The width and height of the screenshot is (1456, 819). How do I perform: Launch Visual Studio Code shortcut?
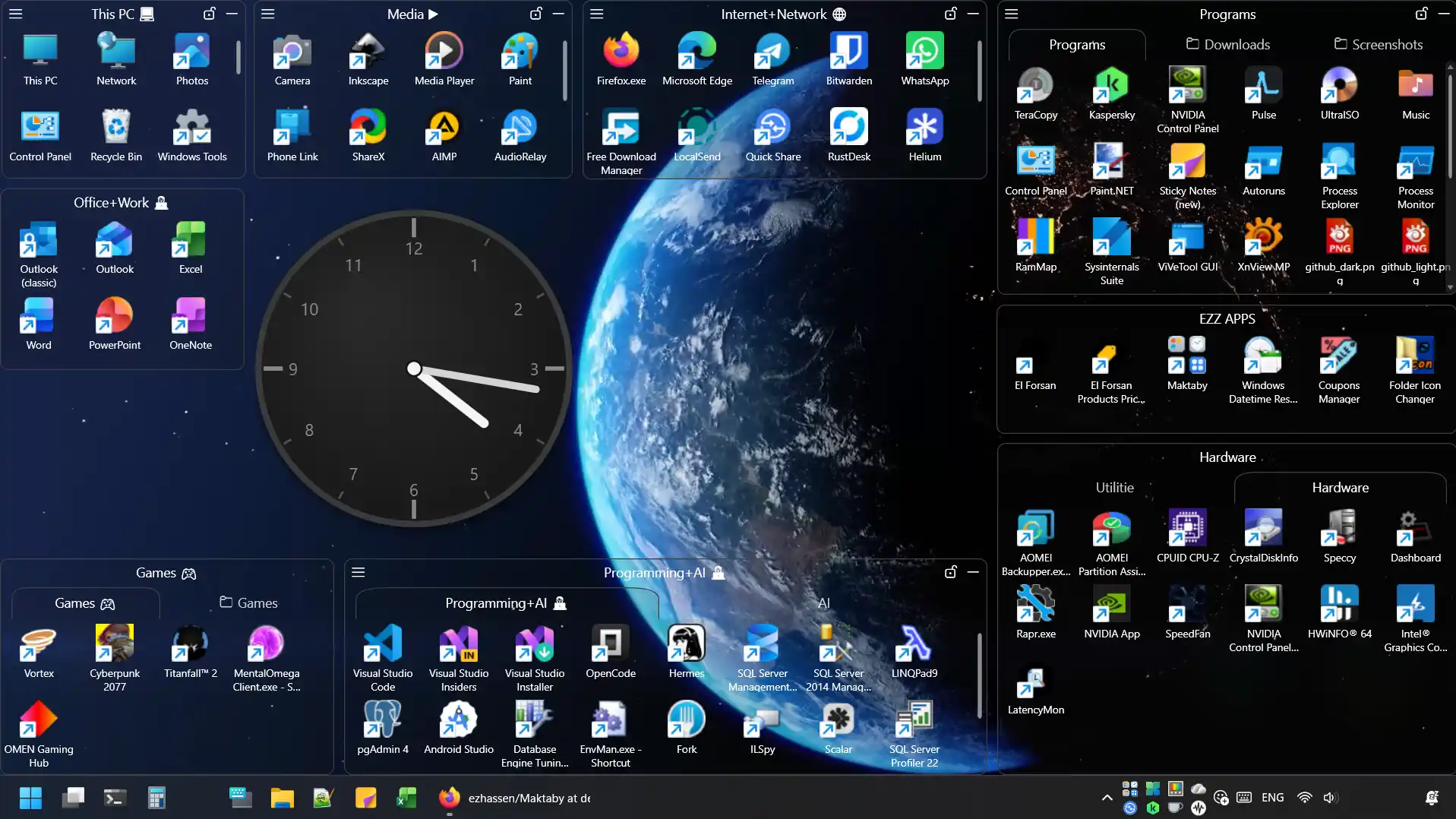(383, 659)
